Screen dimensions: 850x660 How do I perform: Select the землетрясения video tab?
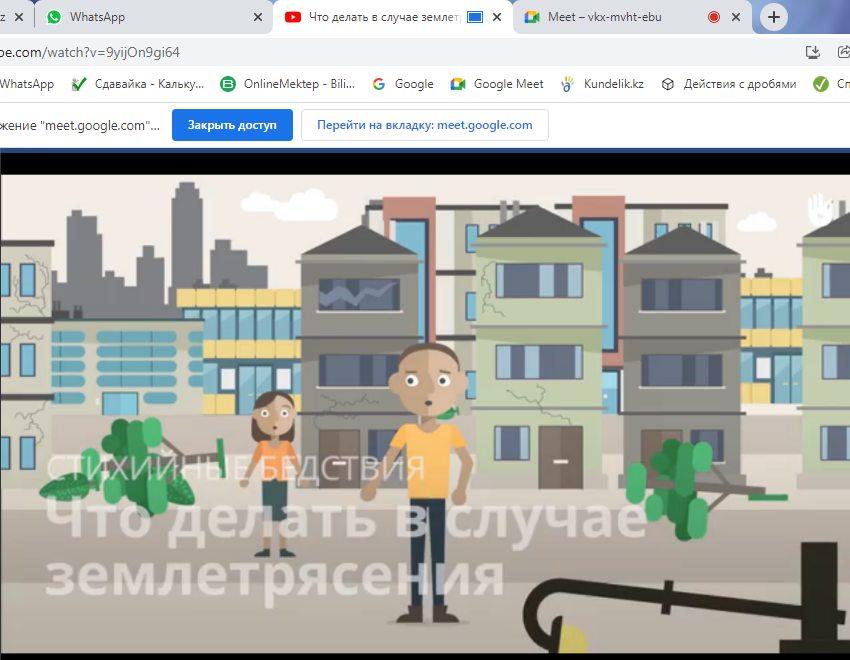pyautogui.click(x=380, y=17)
